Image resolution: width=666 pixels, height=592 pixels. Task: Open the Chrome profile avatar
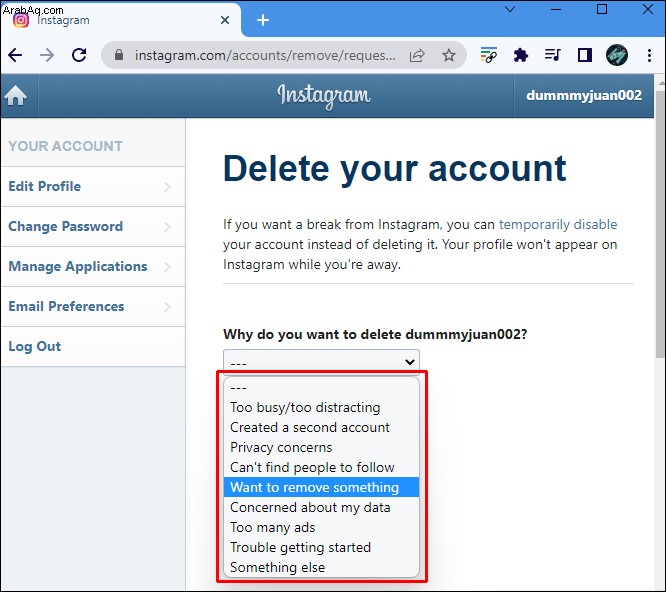coord(617,55)
